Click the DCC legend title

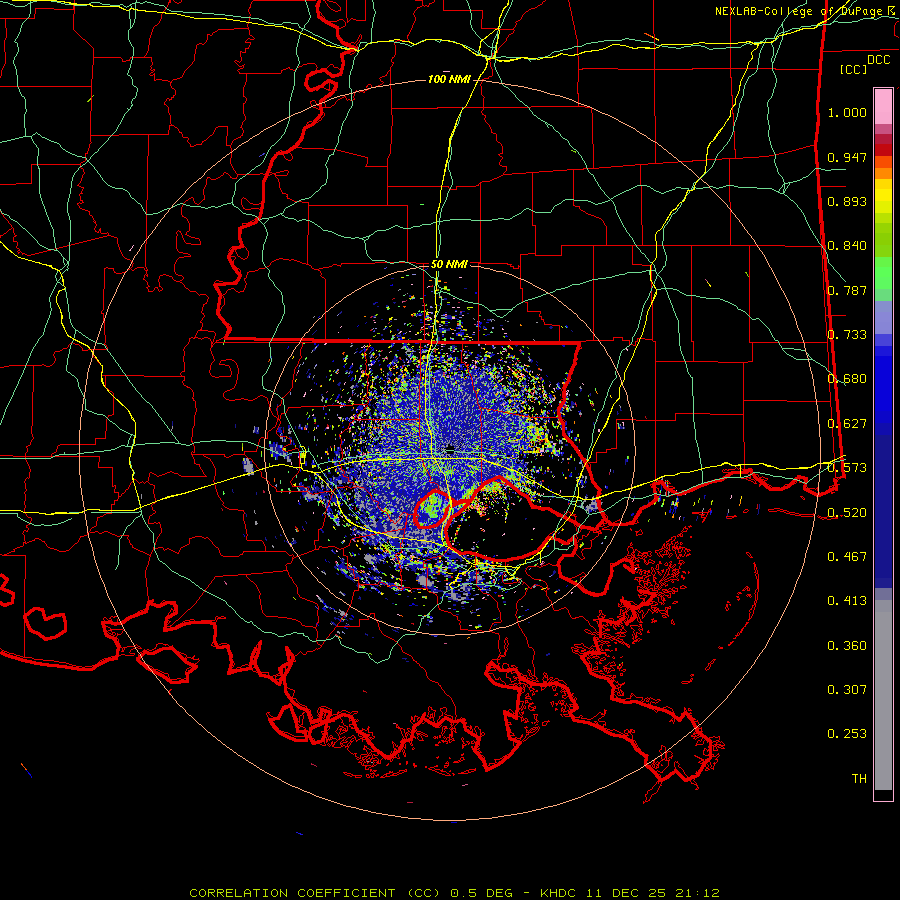pos(878,60)
